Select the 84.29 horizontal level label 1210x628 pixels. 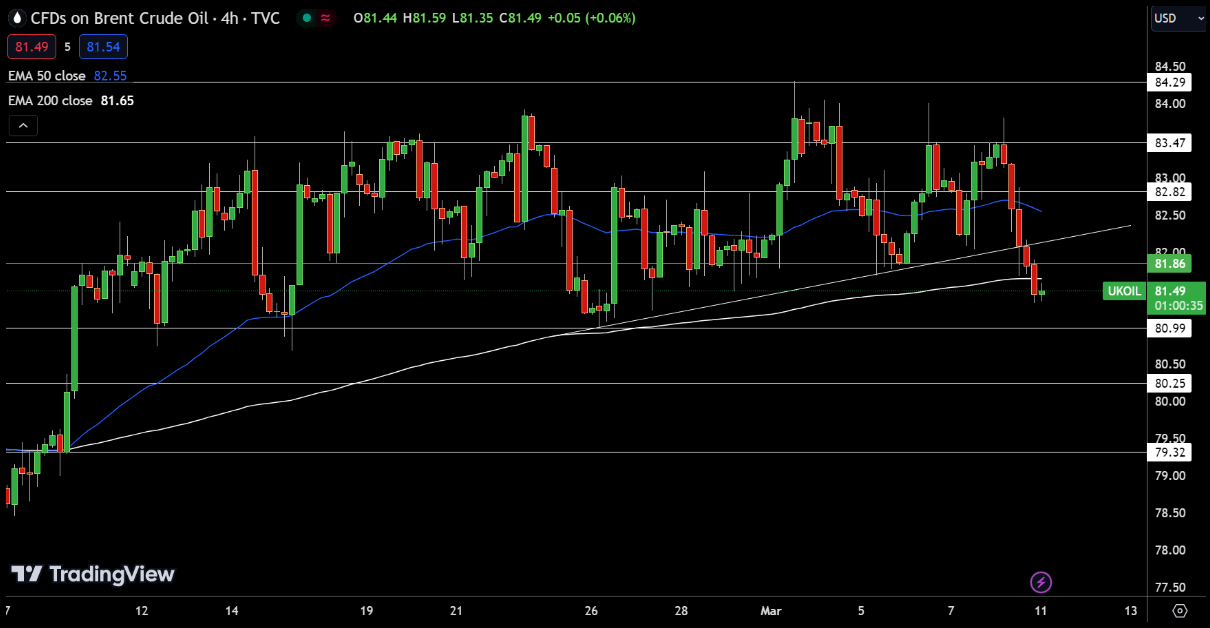click(1170, 82)
